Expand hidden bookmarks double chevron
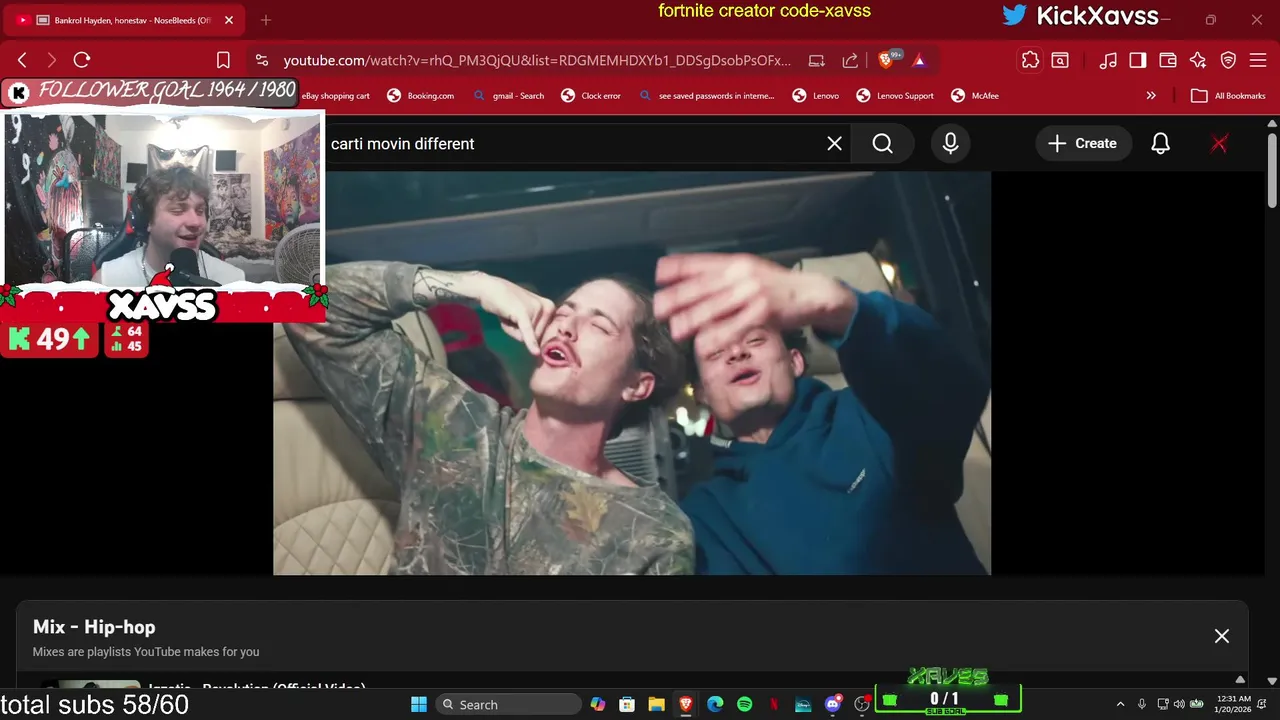 pos(1151,96)
